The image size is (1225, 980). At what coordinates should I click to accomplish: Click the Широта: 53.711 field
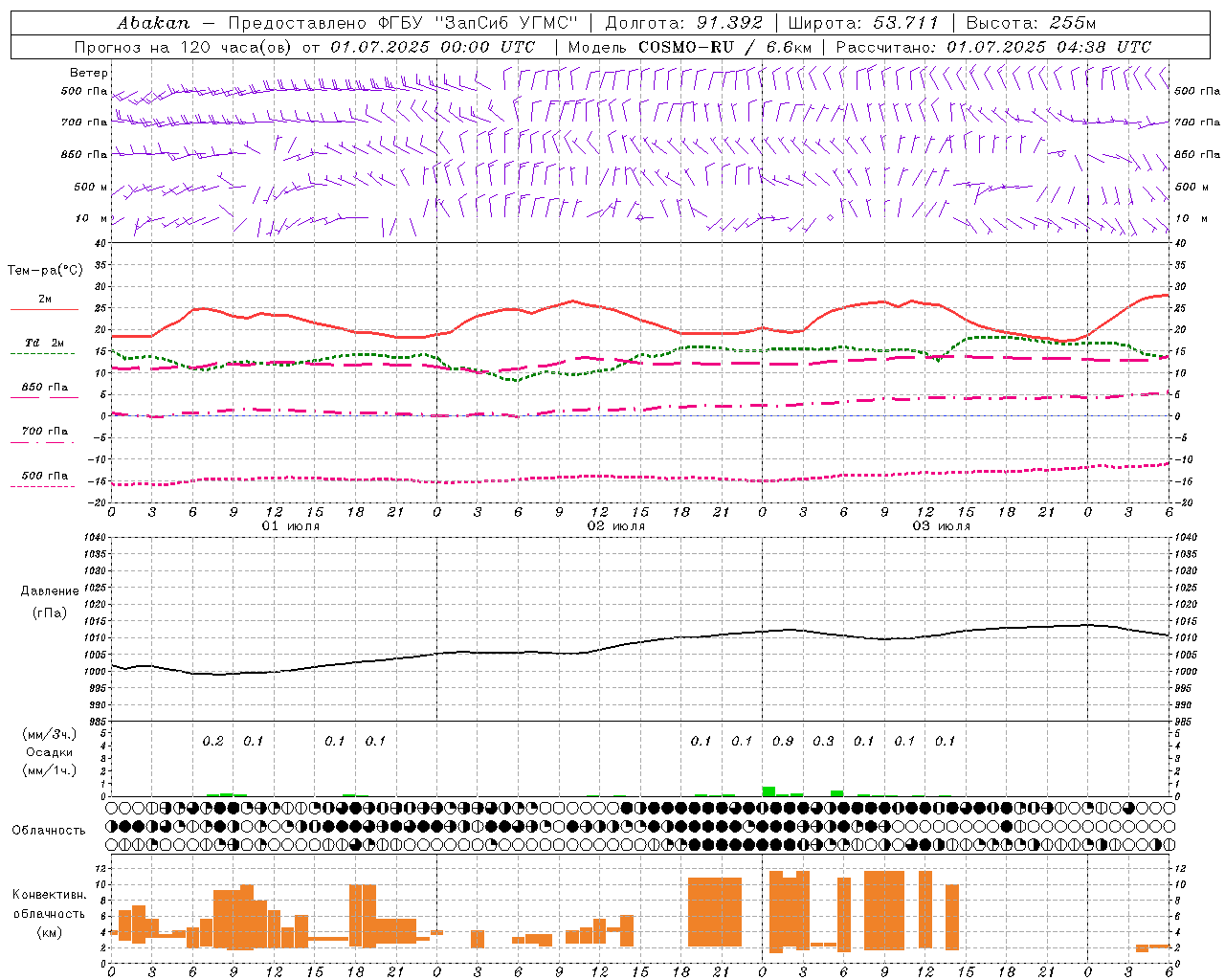tap(863, 23)
